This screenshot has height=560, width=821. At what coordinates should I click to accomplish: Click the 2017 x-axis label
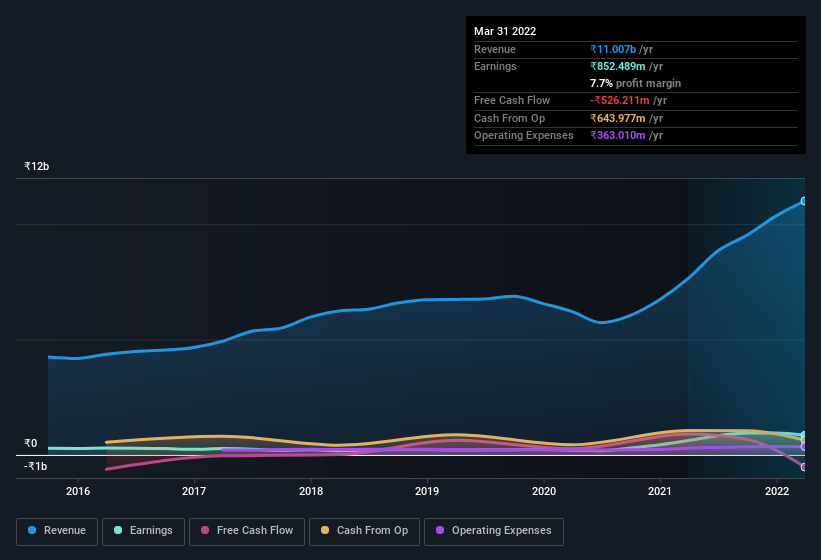pos(194,491)
